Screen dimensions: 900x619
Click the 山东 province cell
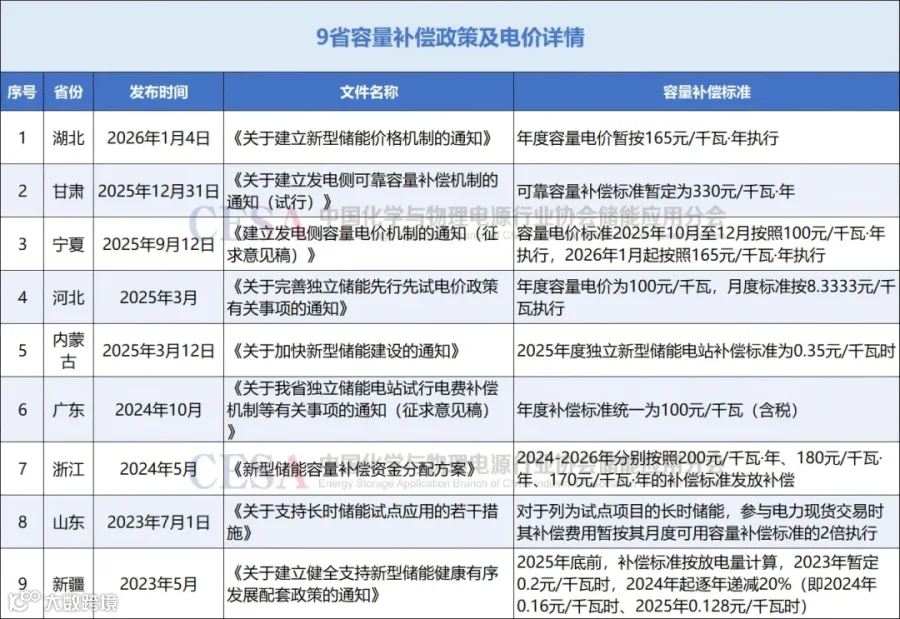click(68, 522)
